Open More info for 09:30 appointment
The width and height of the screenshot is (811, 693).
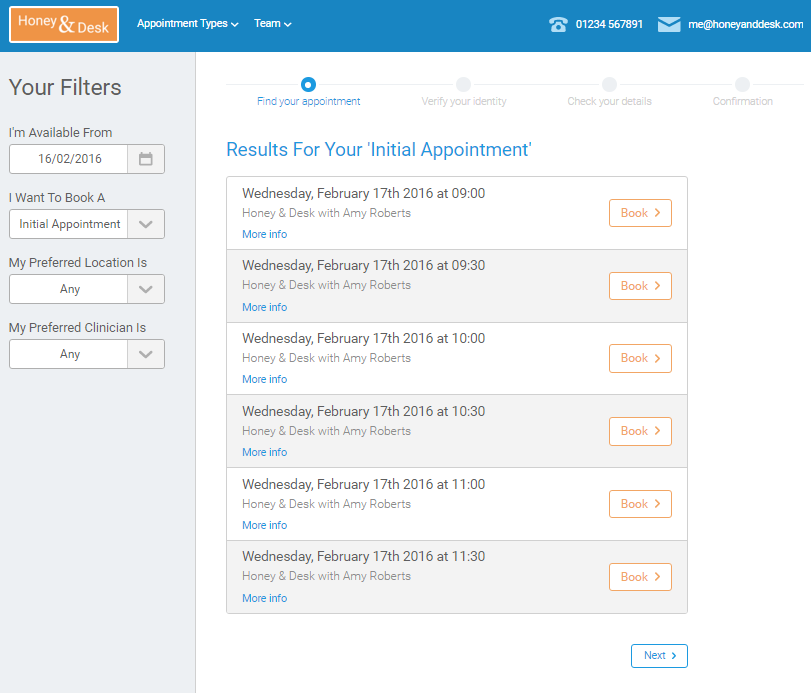264,307
